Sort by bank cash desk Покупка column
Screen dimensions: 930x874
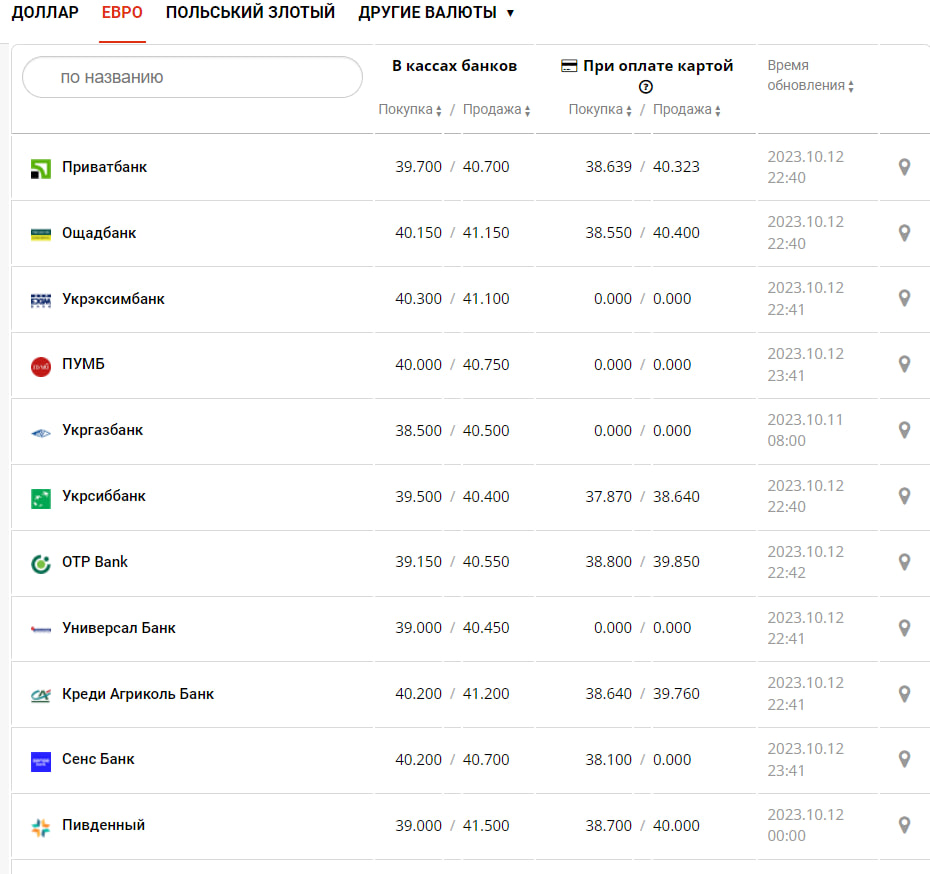410,110
